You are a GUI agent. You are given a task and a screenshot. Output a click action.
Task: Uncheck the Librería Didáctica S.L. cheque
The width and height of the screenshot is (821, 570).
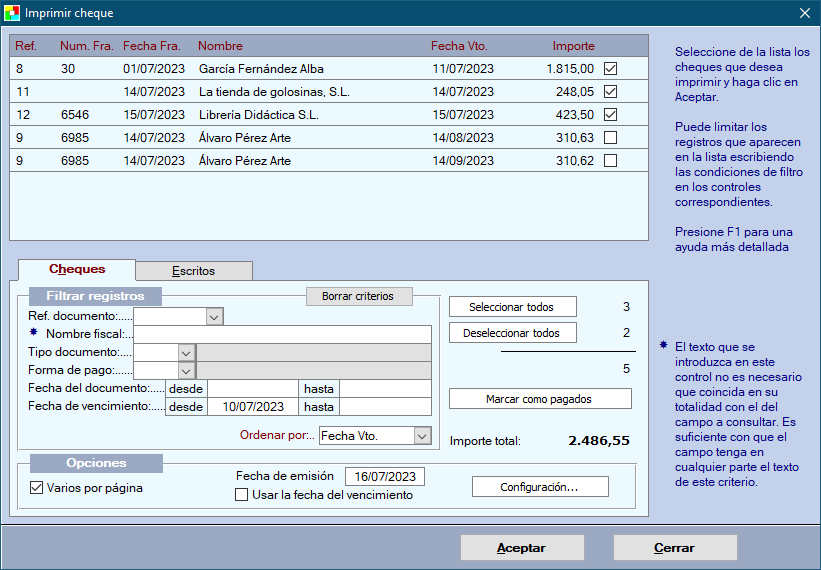610,115
